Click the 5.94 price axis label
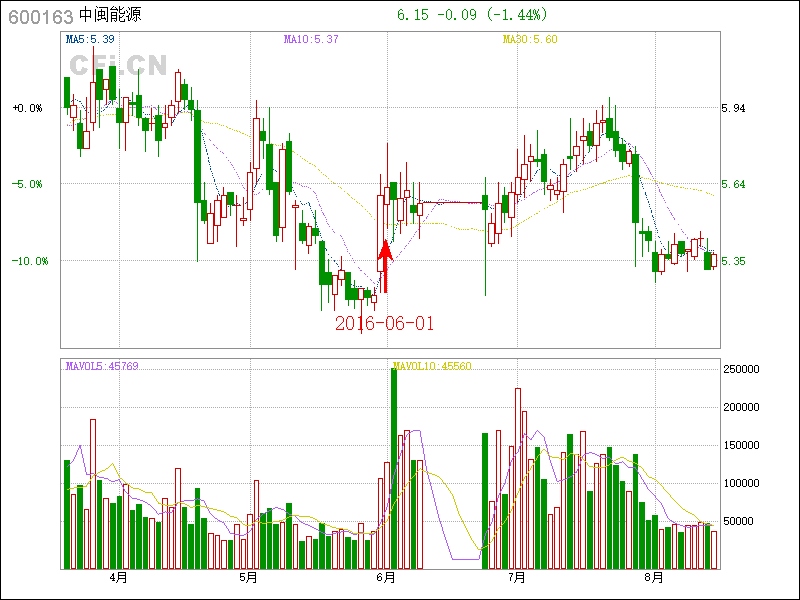 click(x=735, y=108)
